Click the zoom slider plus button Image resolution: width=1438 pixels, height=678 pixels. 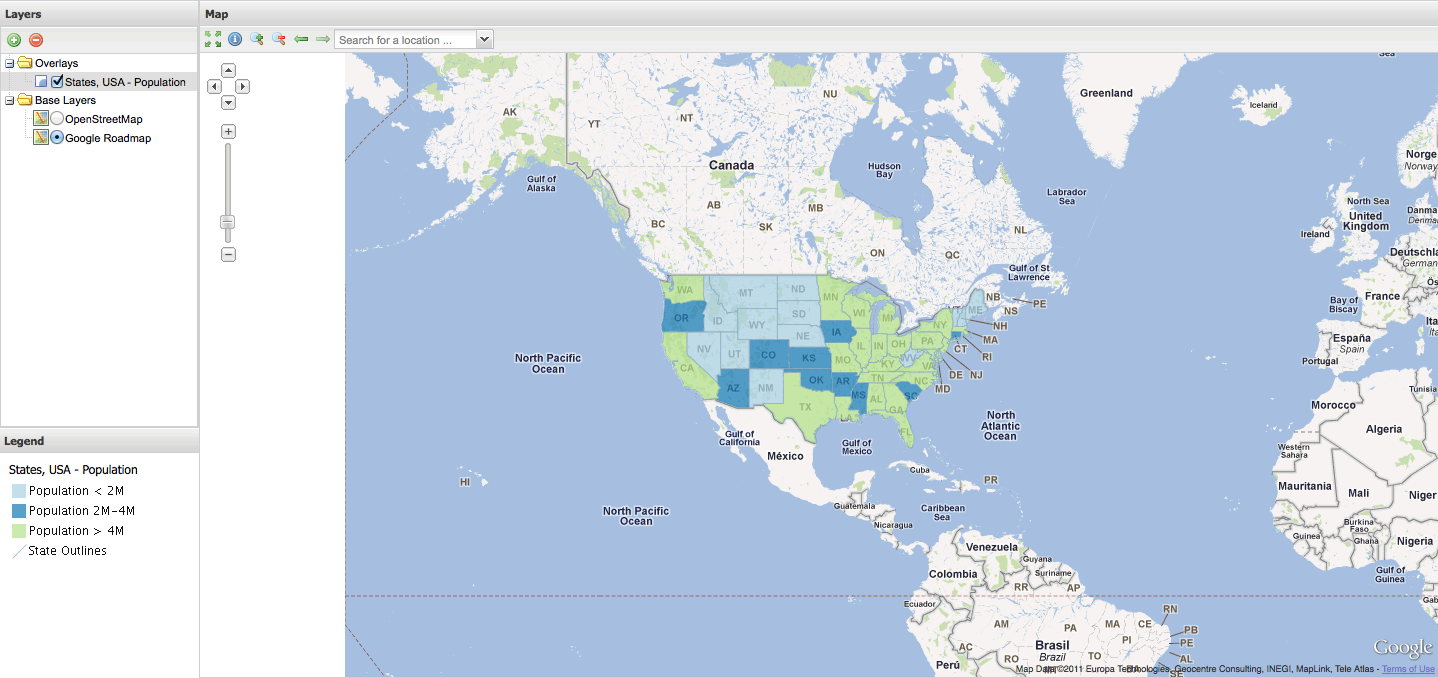[x=228, y=132]
